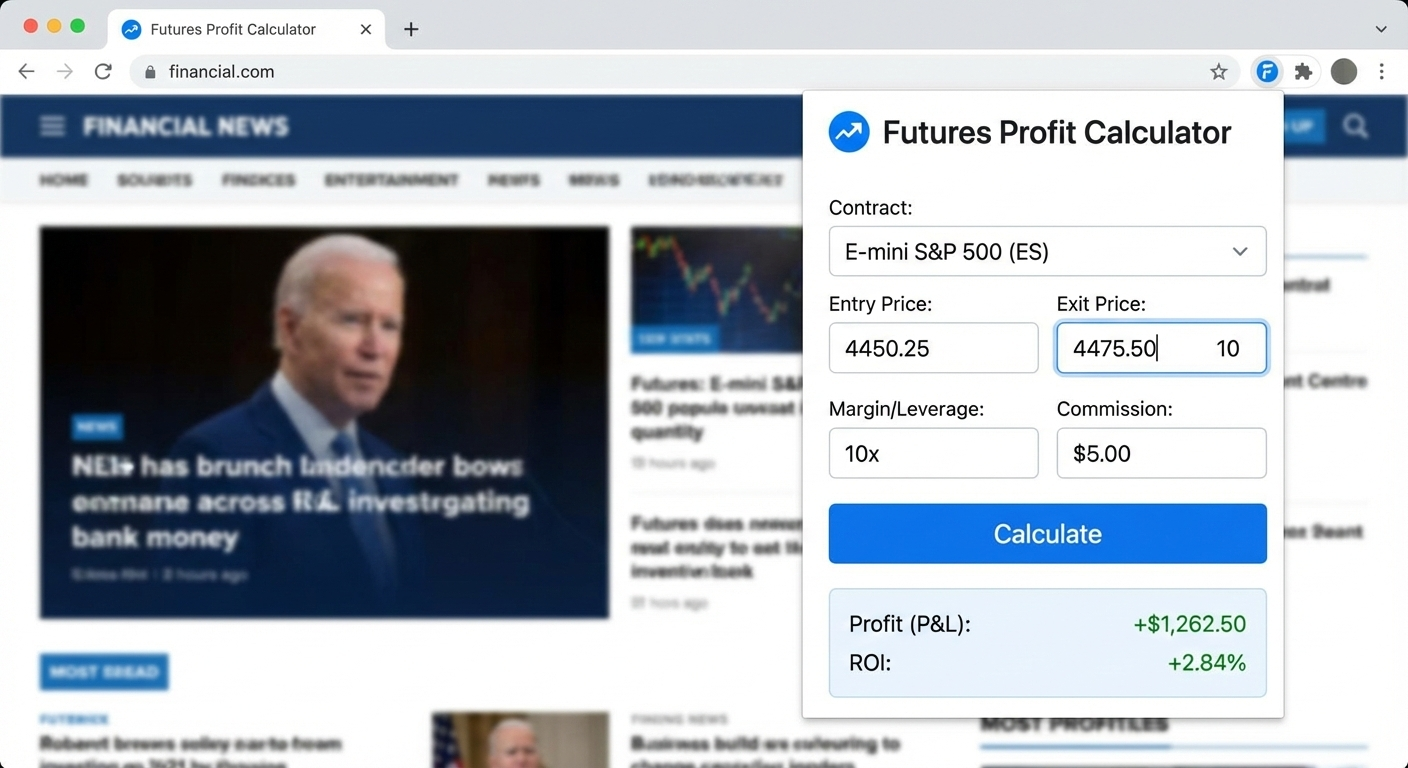Bookmark the page with the star icon
Screen dimensions: 1408x768
pyautogui.click(x=1219, y=71)
